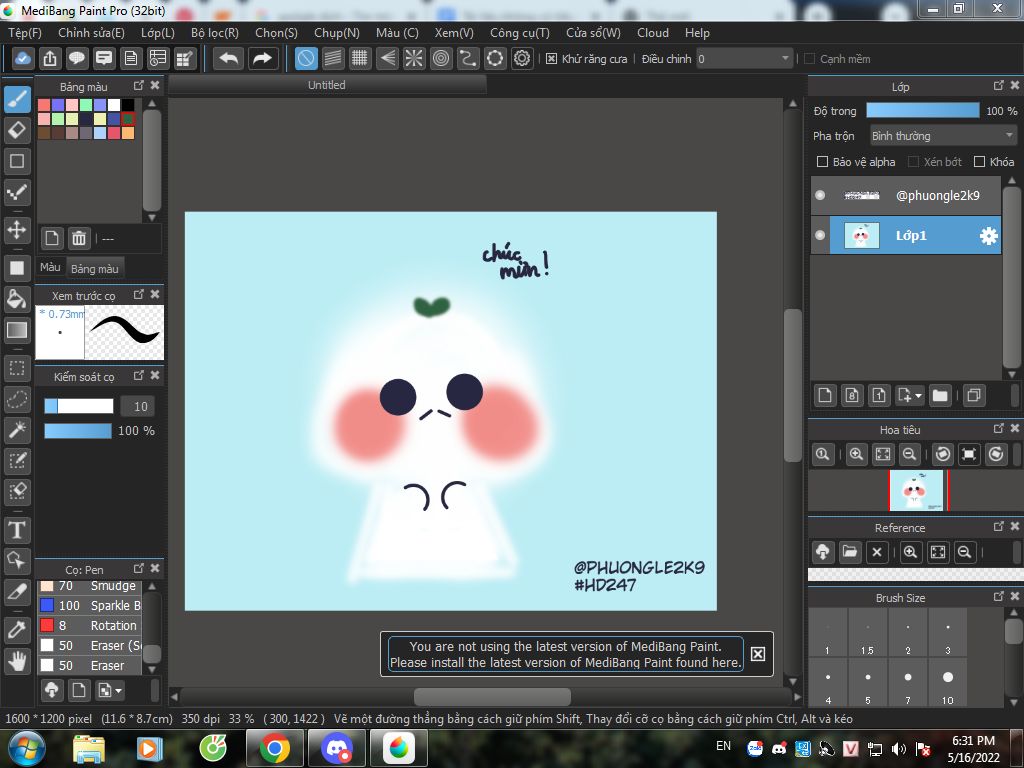Viewport: 1024px width, 768px height.
Task: Select the Magic Wand tool
Action: [17, 430]
